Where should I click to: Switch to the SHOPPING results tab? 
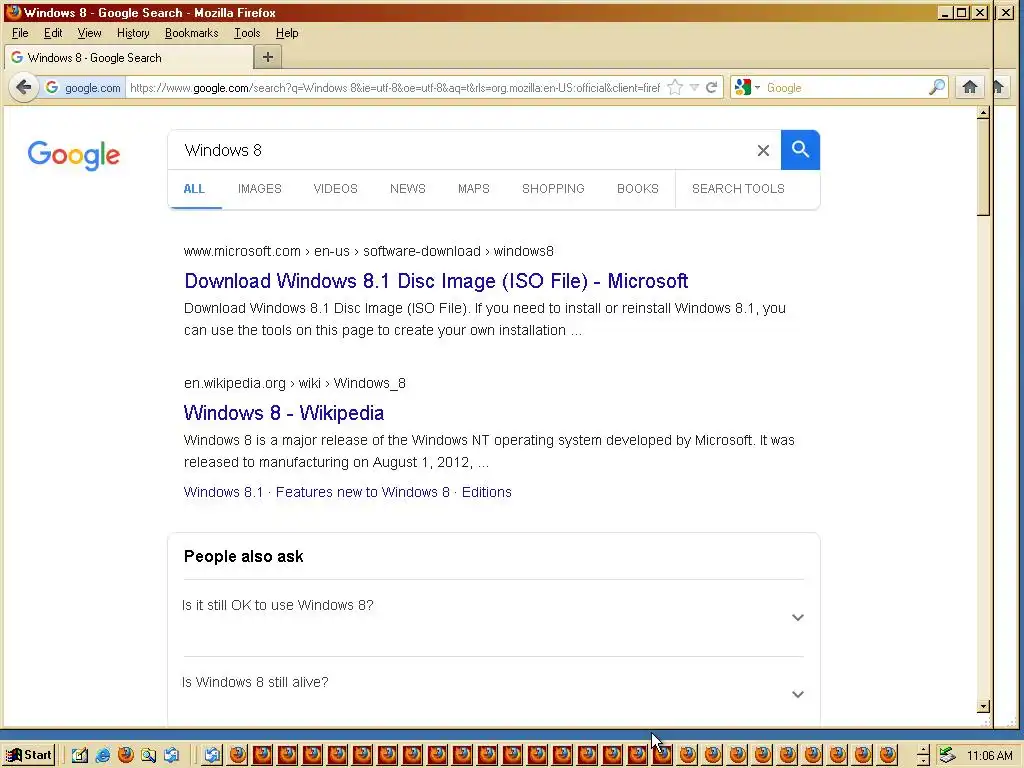click(x=553, y=189)
